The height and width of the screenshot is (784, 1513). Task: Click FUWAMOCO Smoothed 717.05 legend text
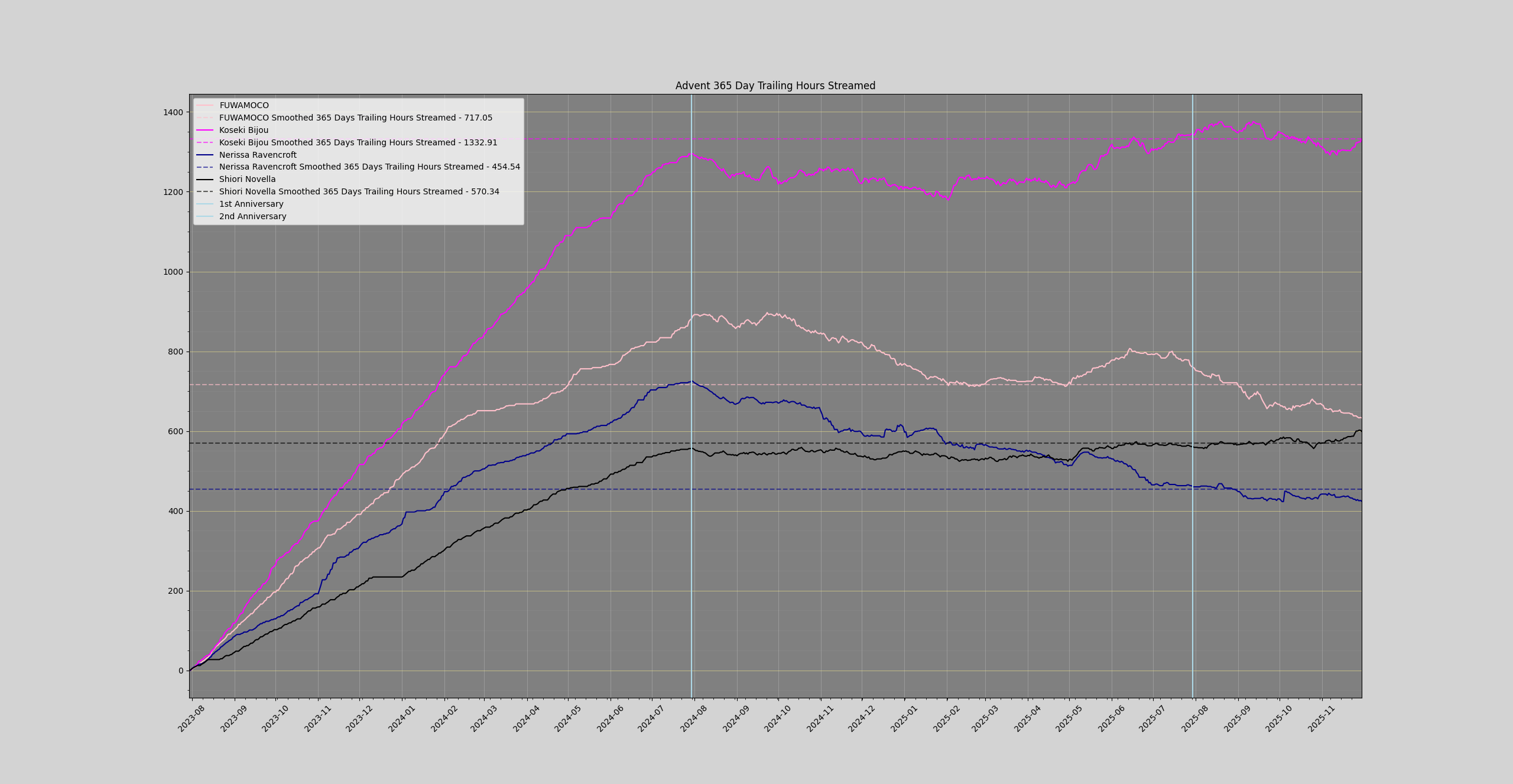click(355, 118)
